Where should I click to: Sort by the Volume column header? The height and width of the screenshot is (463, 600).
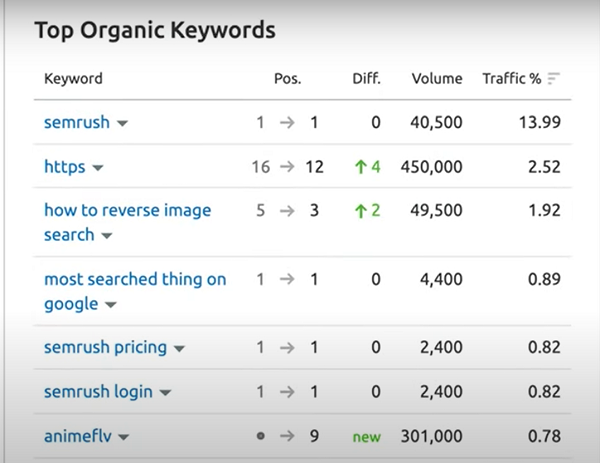point(437,78)
